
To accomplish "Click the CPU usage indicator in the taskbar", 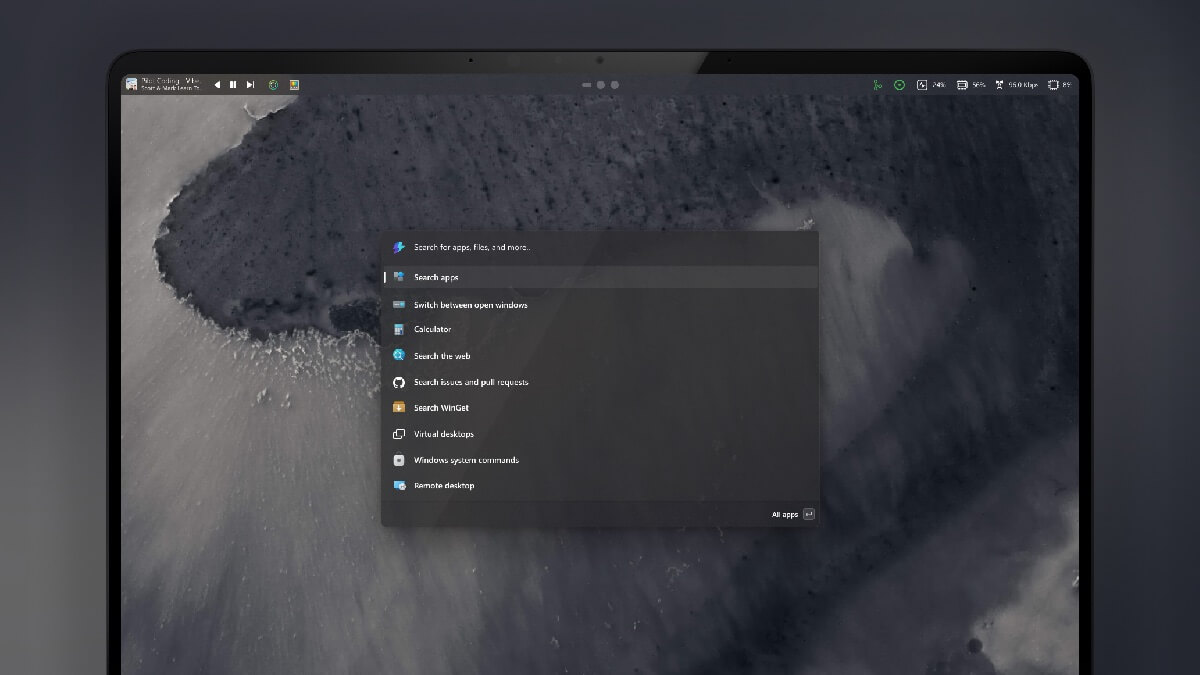I will (x=924, y=84).
